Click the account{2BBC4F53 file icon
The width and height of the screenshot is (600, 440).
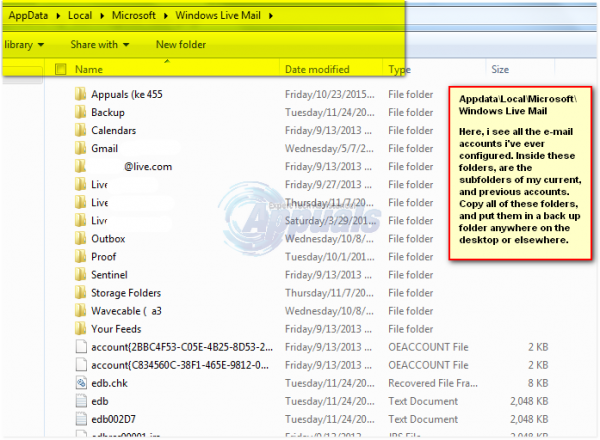pyautogui.click(x=81, y=347)
